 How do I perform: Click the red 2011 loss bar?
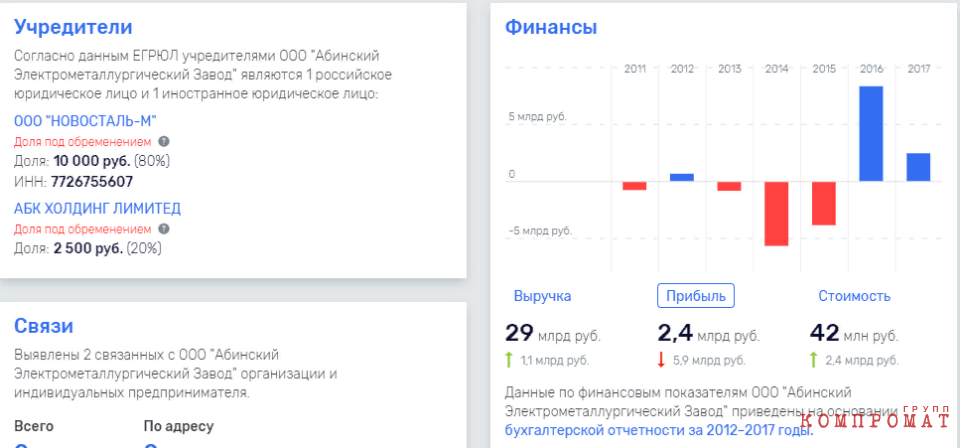coord(635,186)
